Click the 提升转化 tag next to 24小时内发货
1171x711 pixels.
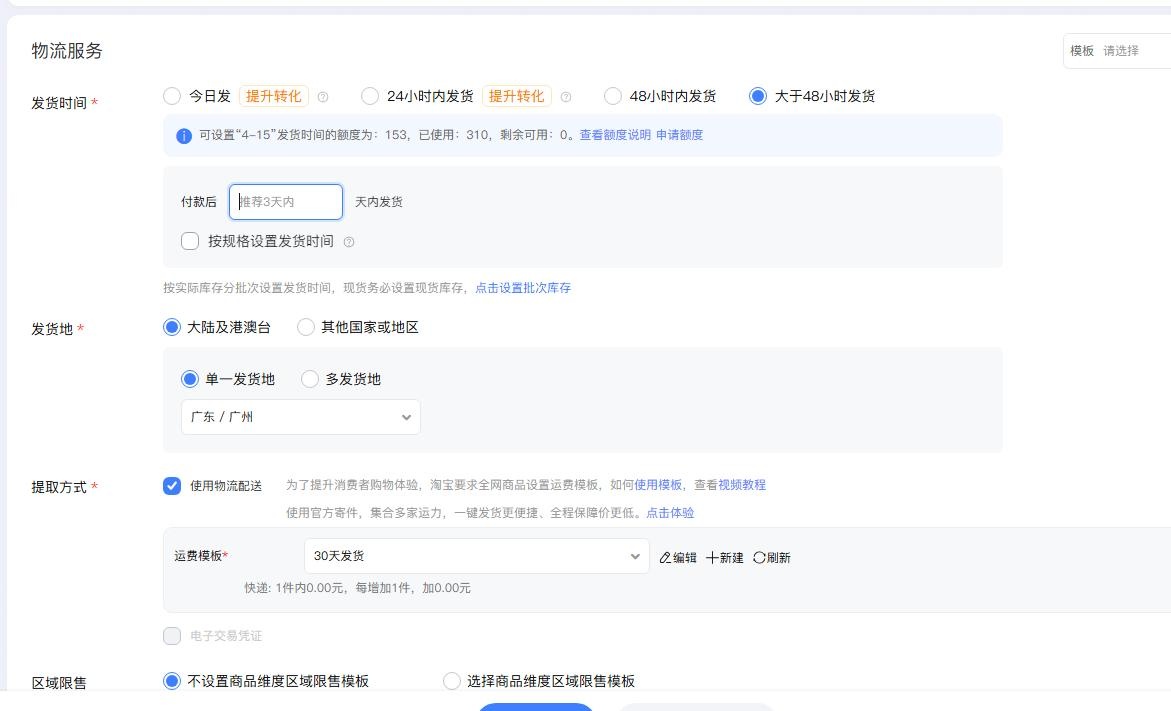pyautogui.click(x=516, y=96)
